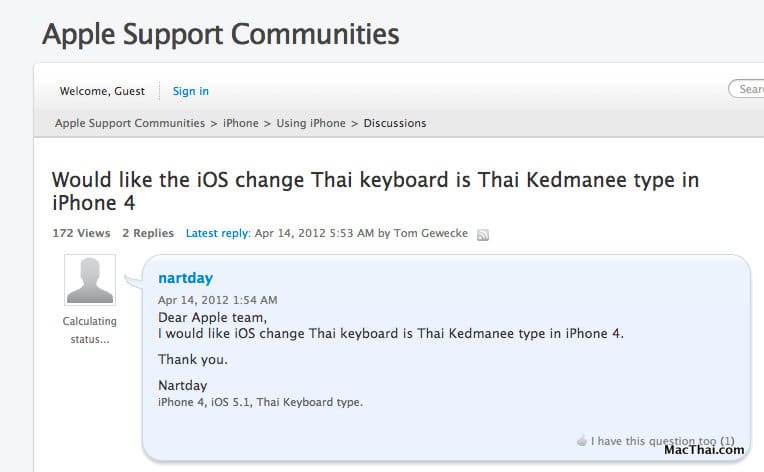Open nartday's avatar picture
The image size is (764, 472).
(89, 280)
